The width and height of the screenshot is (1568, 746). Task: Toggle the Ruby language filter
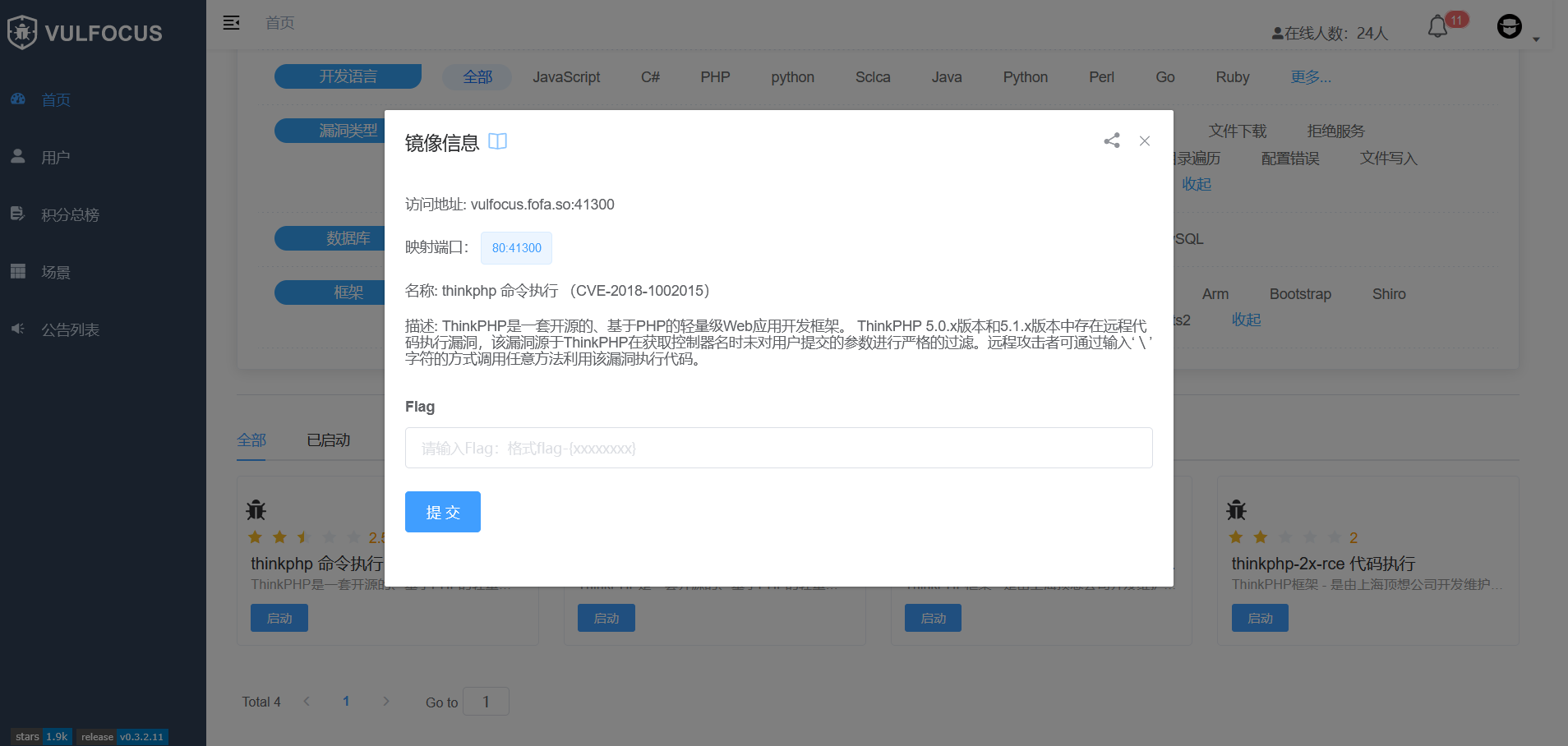1231,76
